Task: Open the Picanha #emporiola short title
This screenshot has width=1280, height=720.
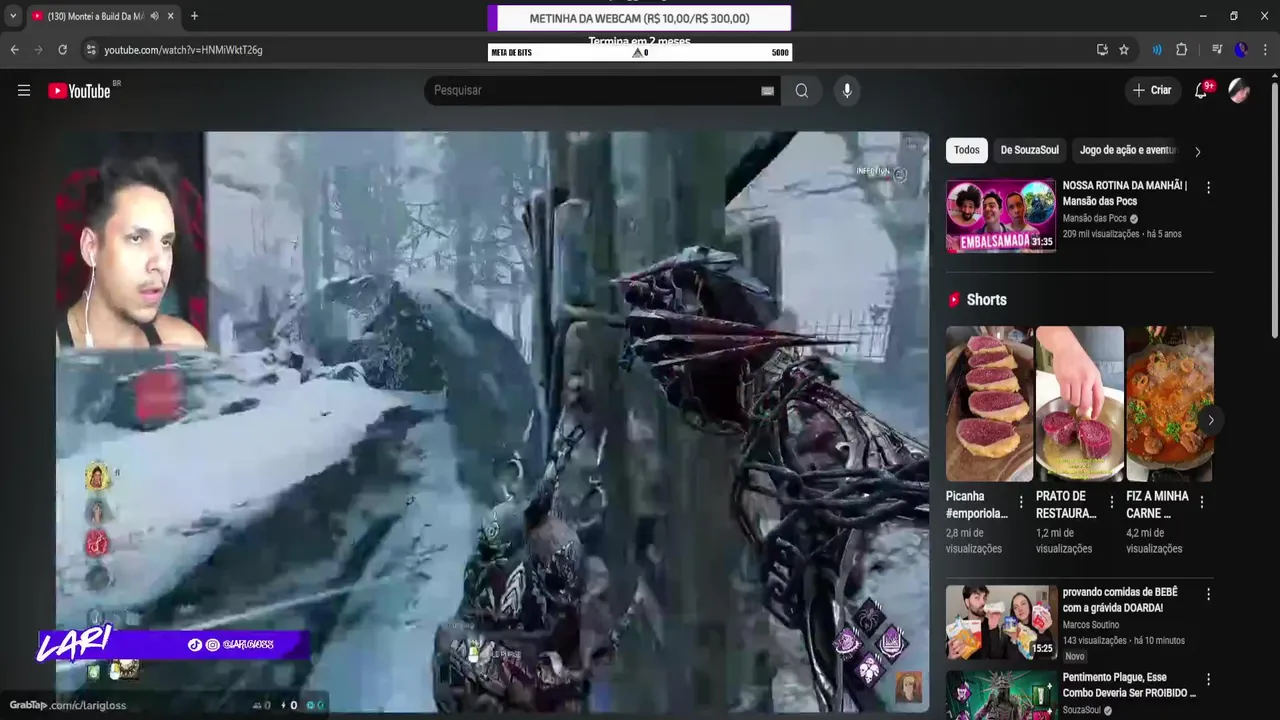Action: 977,505
